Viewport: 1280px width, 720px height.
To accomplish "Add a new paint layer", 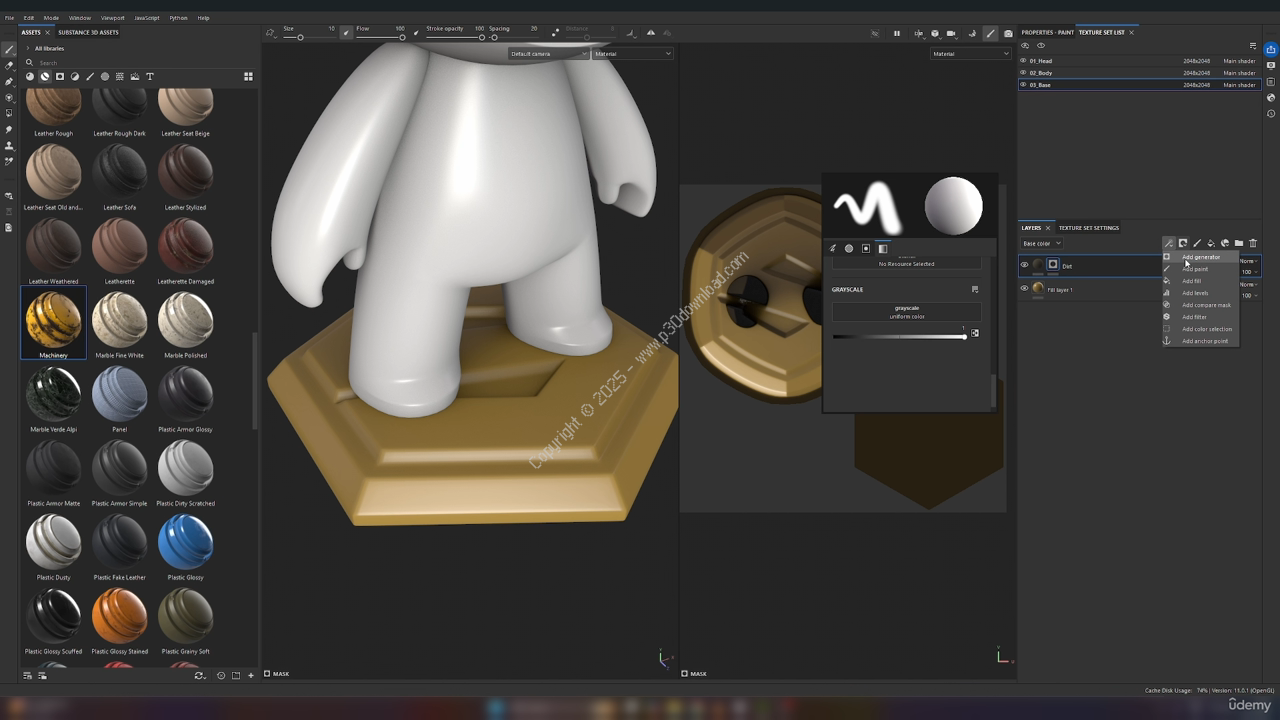I will coord(1196,243).
